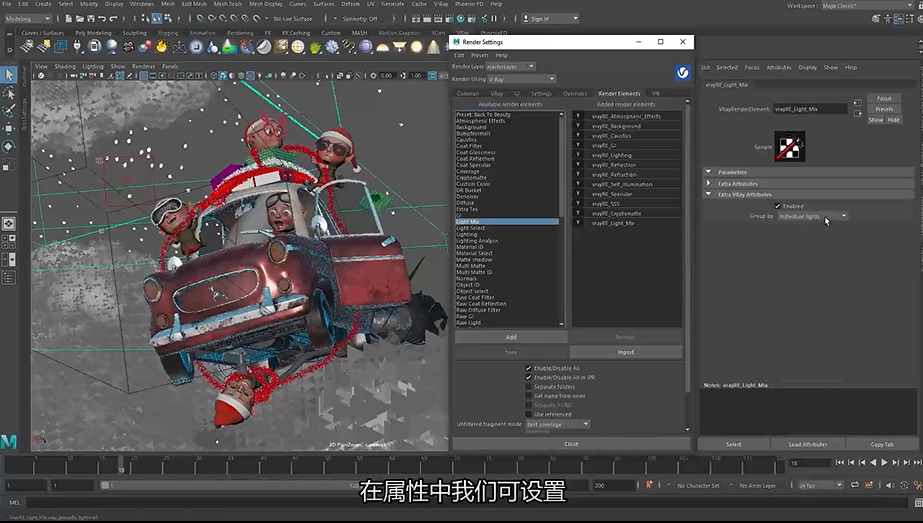Click the fire flame shelf icon
Image resolution: width=923 pixels, height=523 pixels.
[161, 46]
